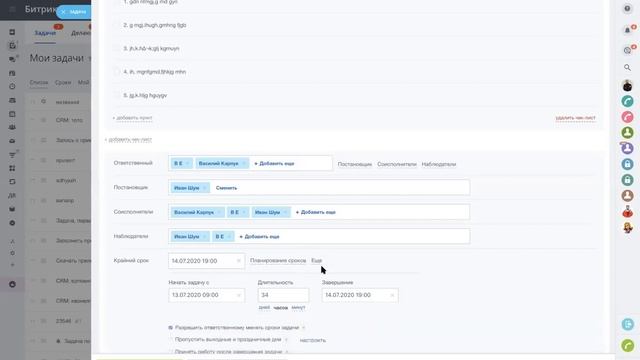Clear the Начать задачу с date value

239,295
